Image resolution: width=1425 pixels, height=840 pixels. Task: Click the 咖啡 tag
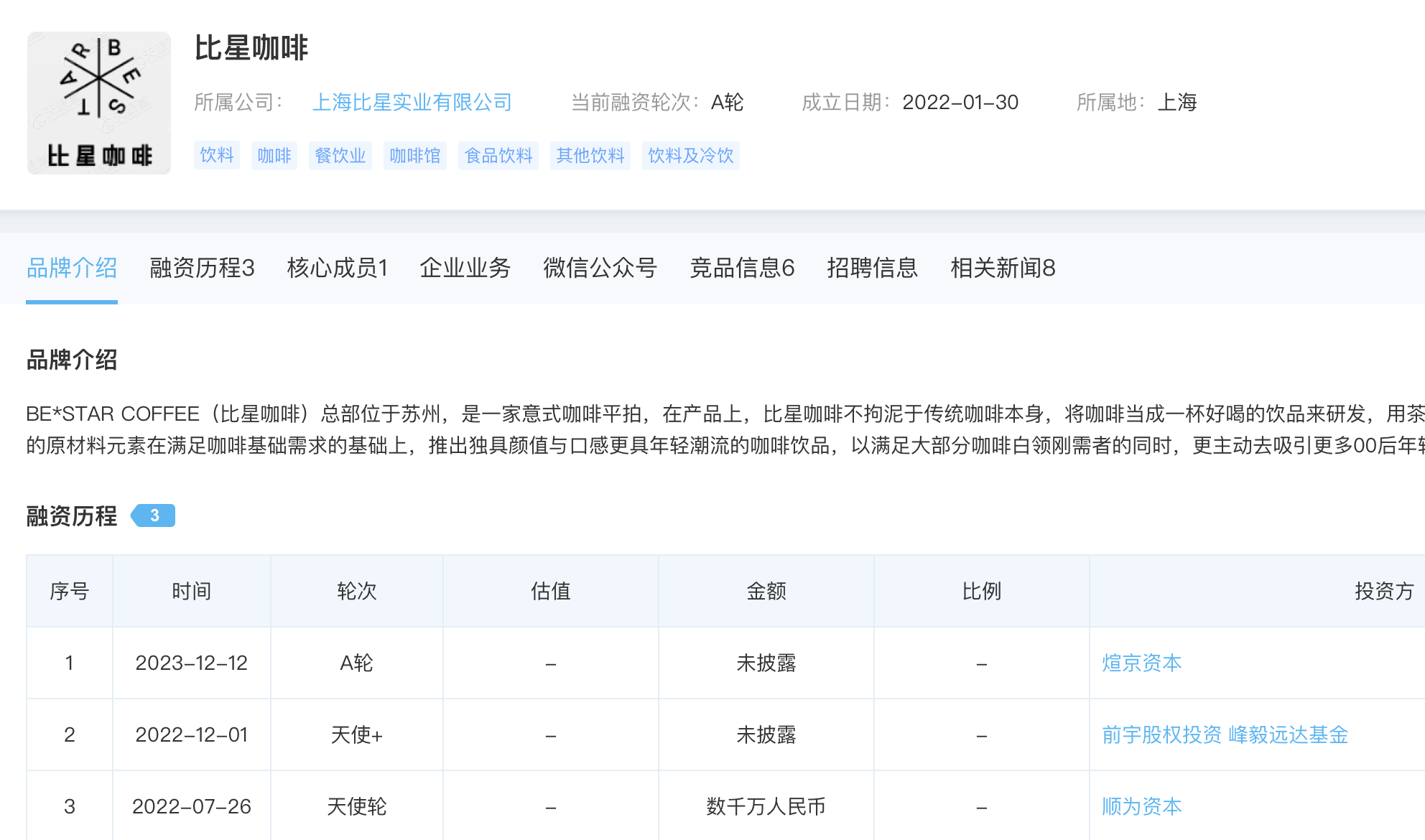click(274, 156)
